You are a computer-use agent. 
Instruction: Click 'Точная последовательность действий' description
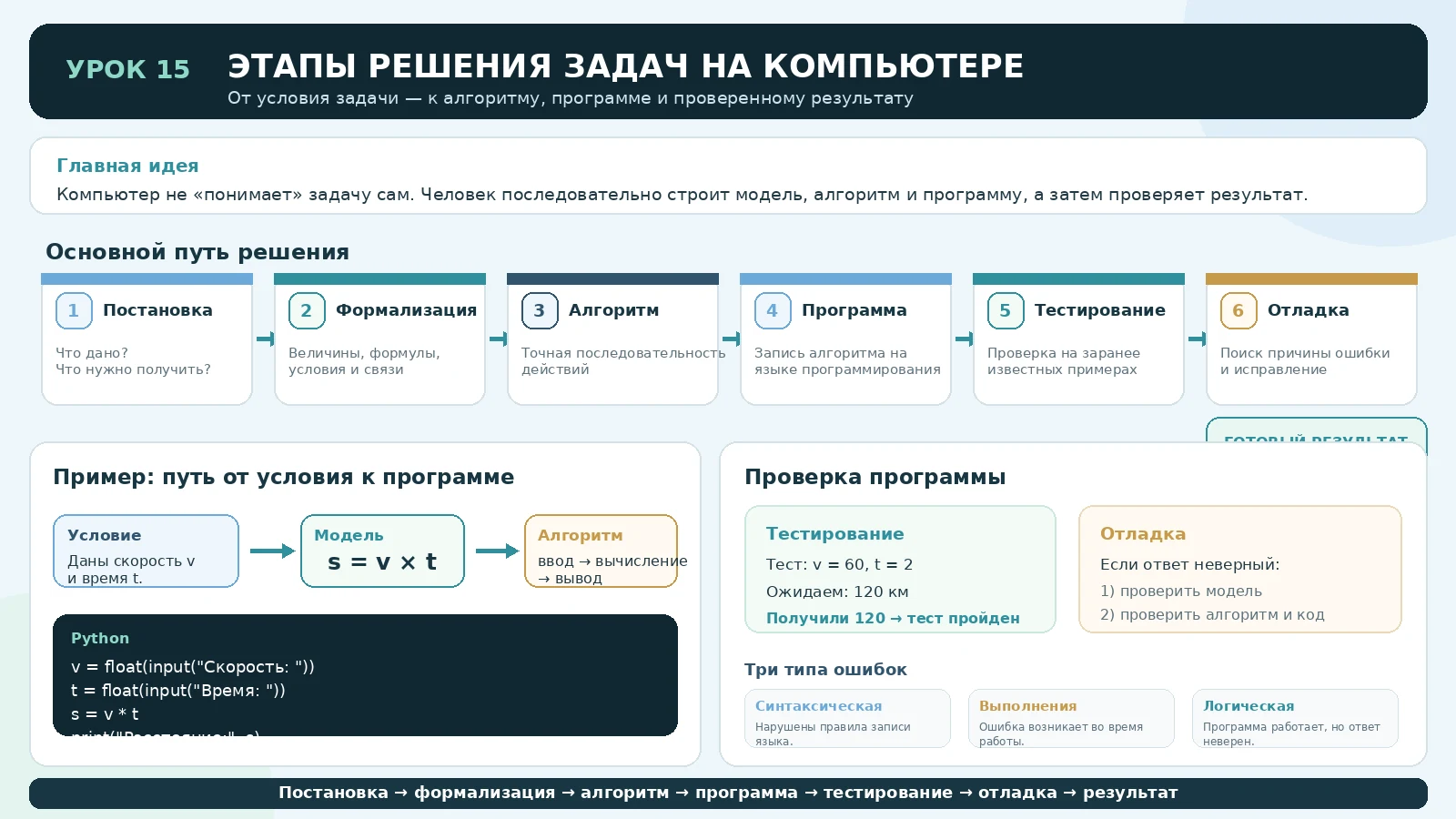point(623,361)
